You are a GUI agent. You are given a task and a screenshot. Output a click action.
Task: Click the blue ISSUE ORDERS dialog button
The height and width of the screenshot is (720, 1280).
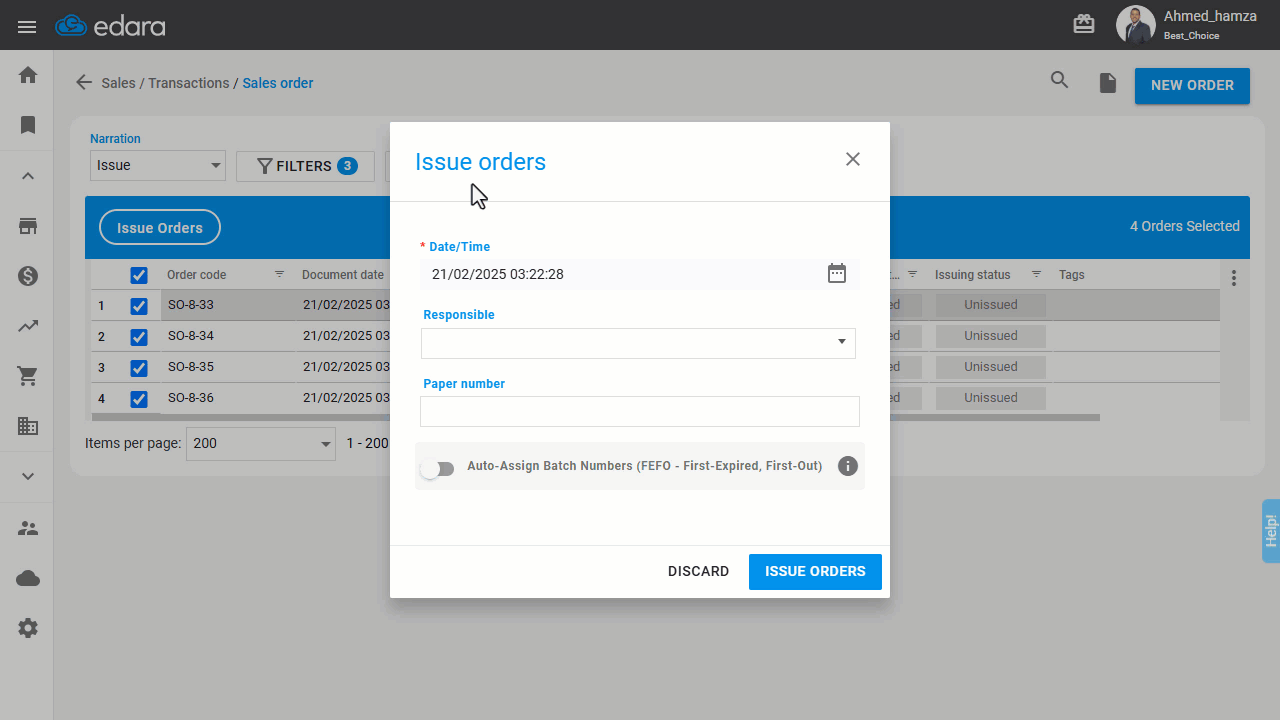coord(815,572)
